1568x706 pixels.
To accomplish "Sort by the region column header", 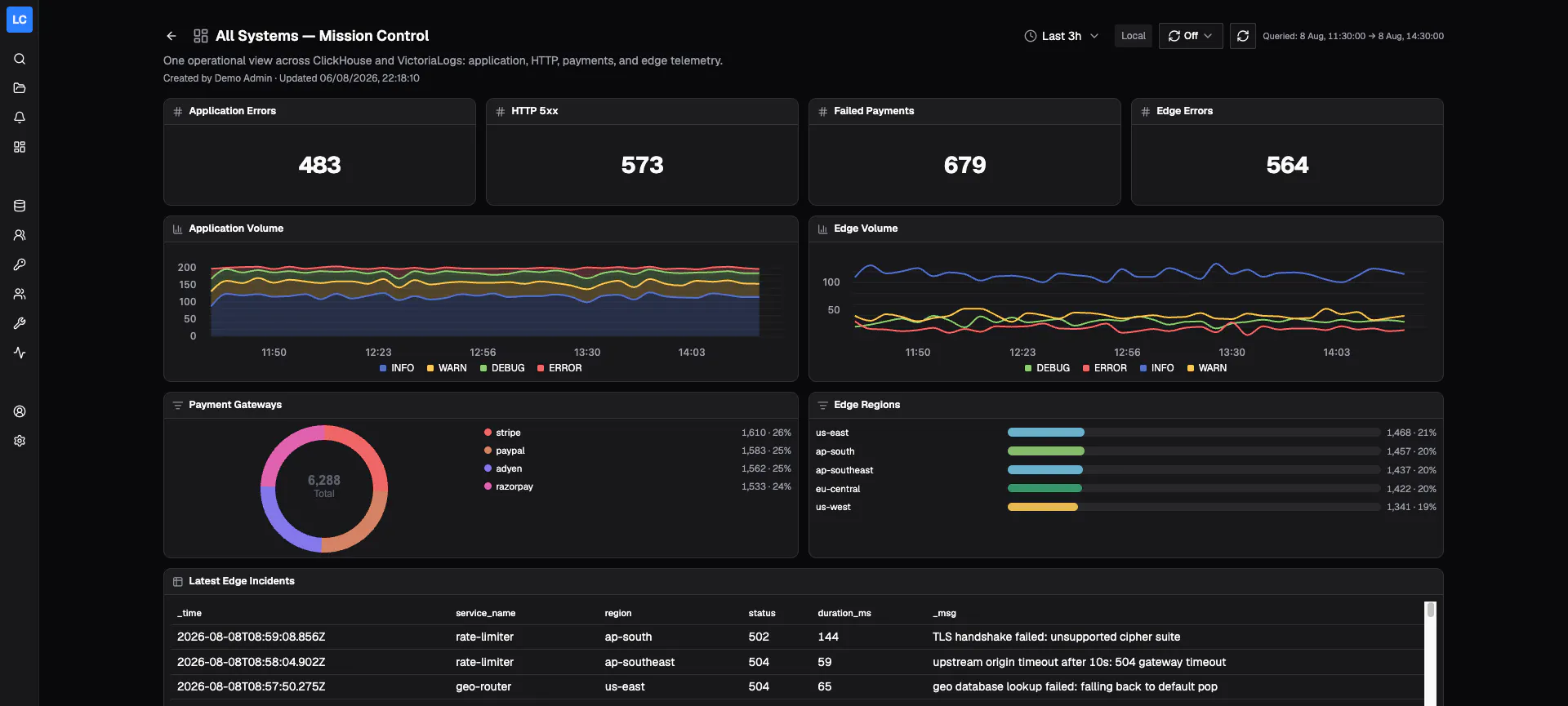I will coord(618,613).
